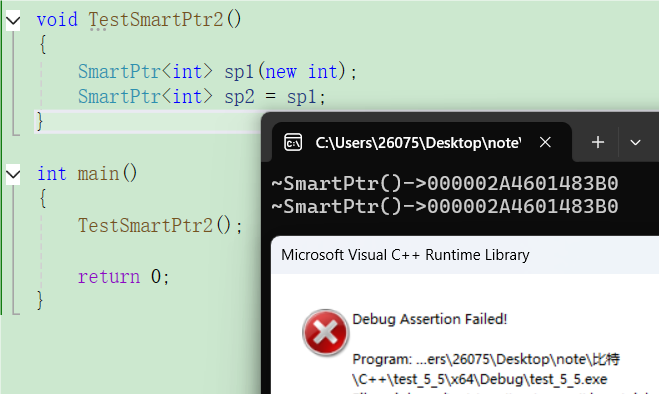Add a new terminal tab

pos(598,143)
